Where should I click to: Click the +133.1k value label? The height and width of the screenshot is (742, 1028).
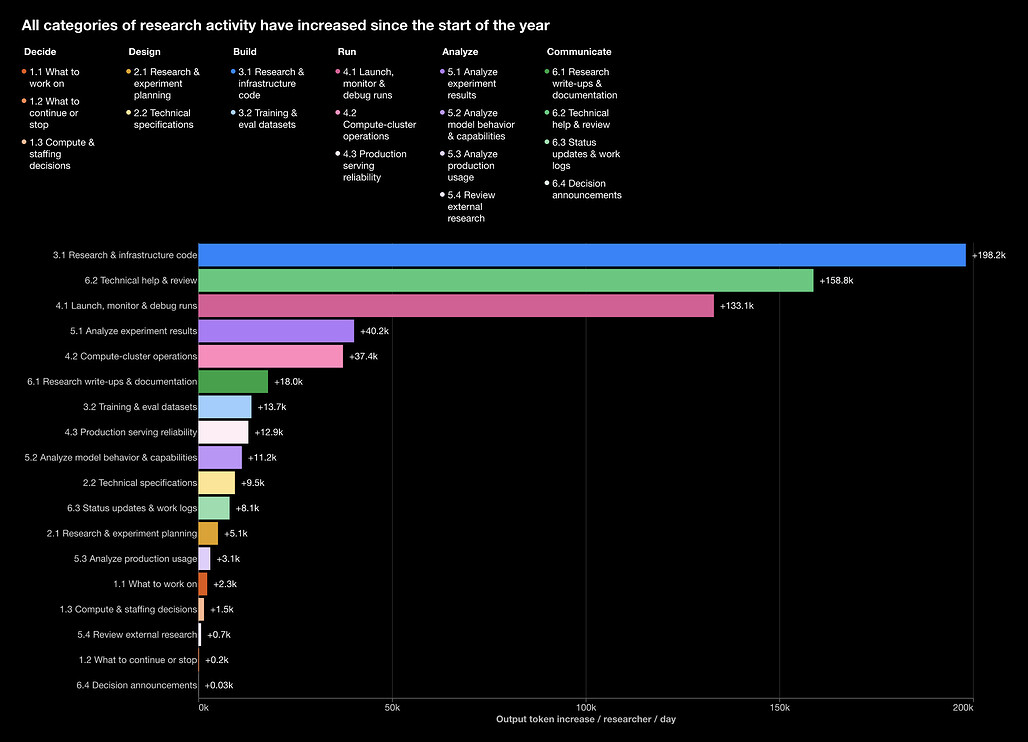click(737, 306)
